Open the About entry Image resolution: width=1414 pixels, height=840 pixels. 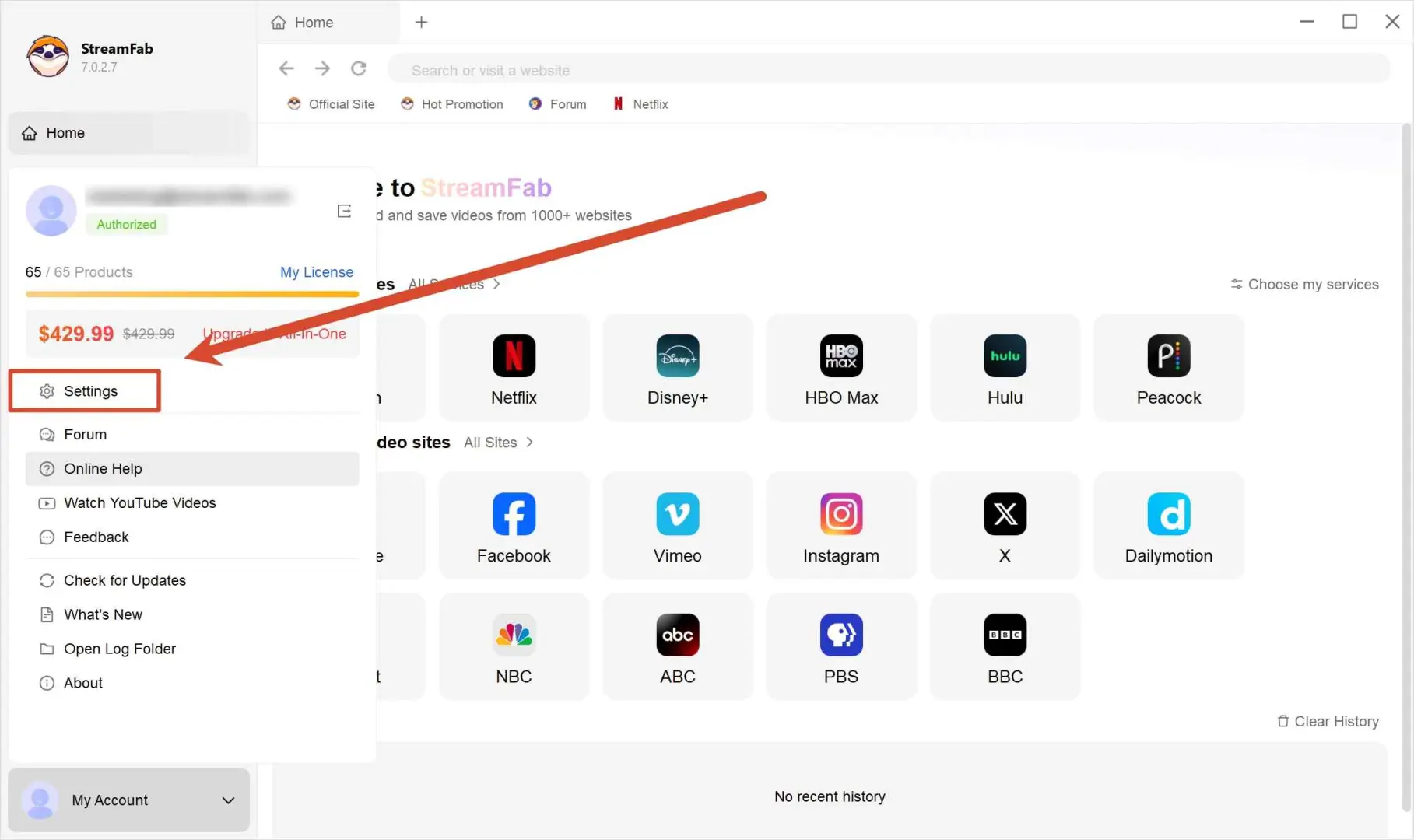192,683
